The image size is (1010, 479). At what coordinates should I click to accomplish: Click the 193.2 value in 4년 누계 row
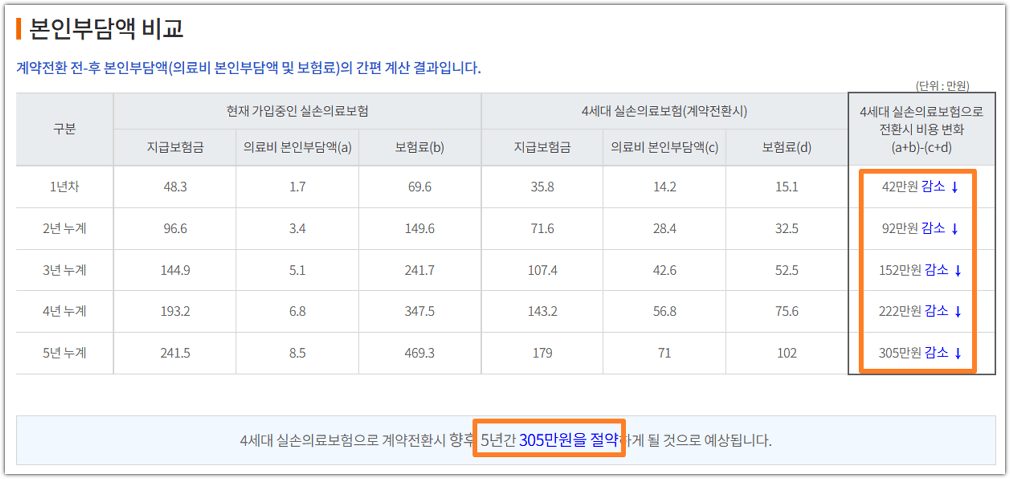pyautogui.click(x=175, y=312)
